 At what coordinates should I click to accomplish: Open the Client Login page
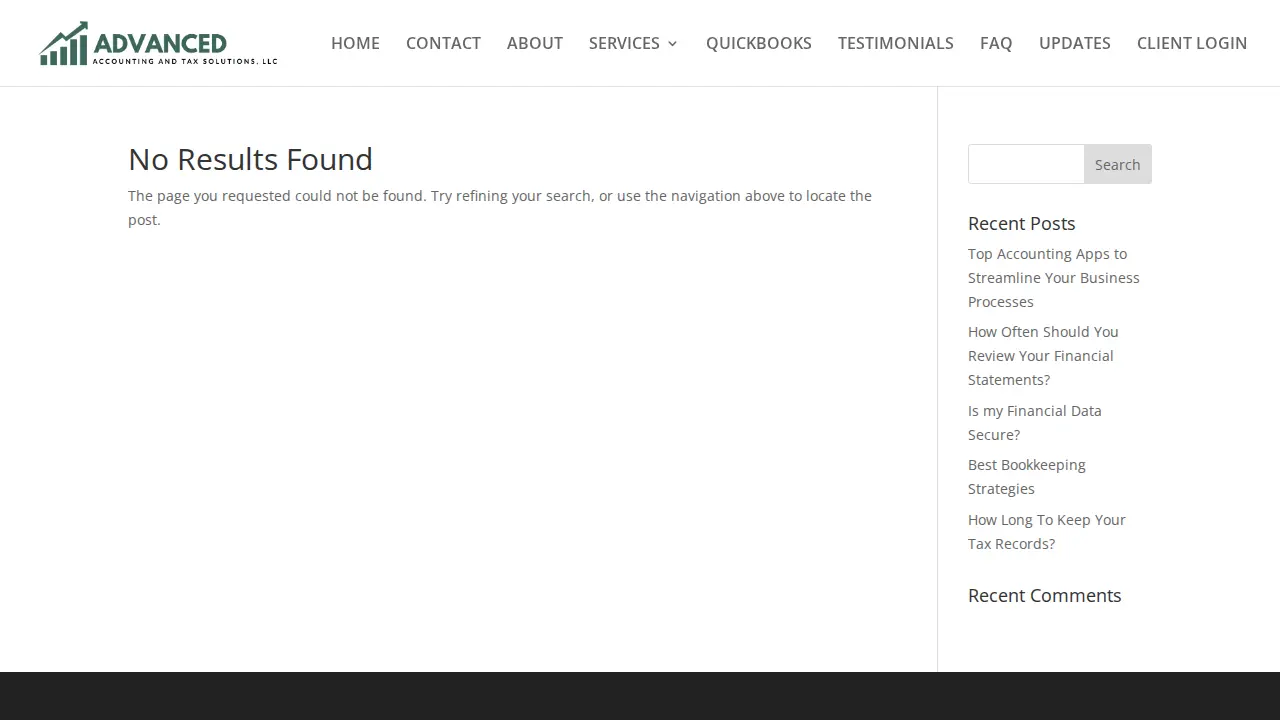click(1192, 43)
